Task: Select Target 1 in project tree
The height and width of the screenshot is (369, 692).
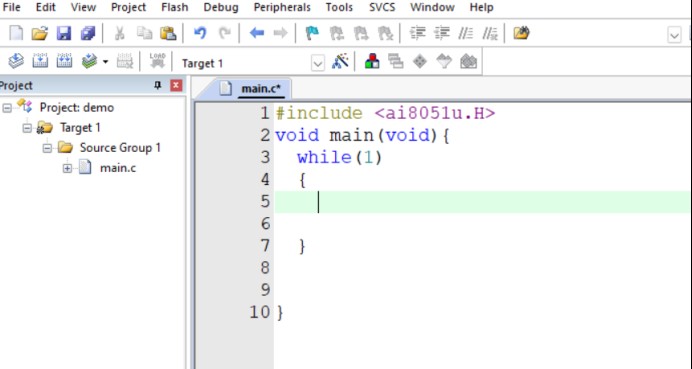Action: (80, 128)
